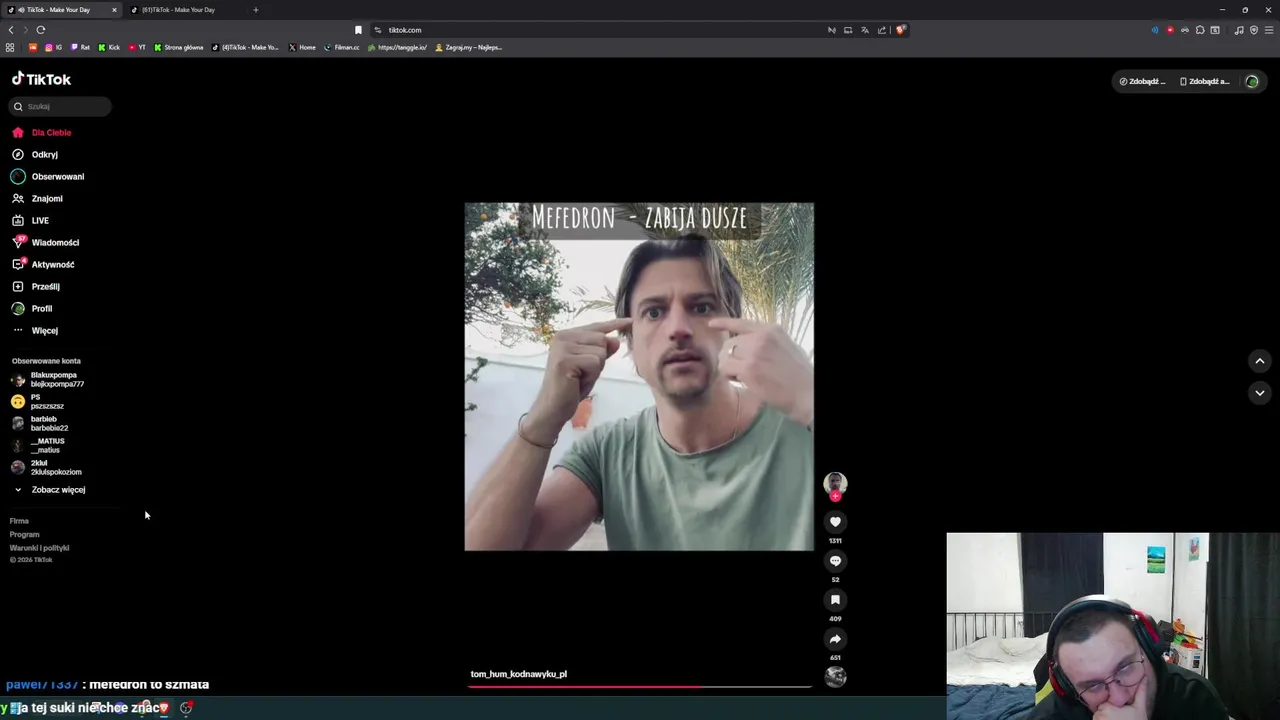Viewport: 1280px width, 720px height.
Task: Share the video using the arrow icon
Action: (x=835, y=639)
